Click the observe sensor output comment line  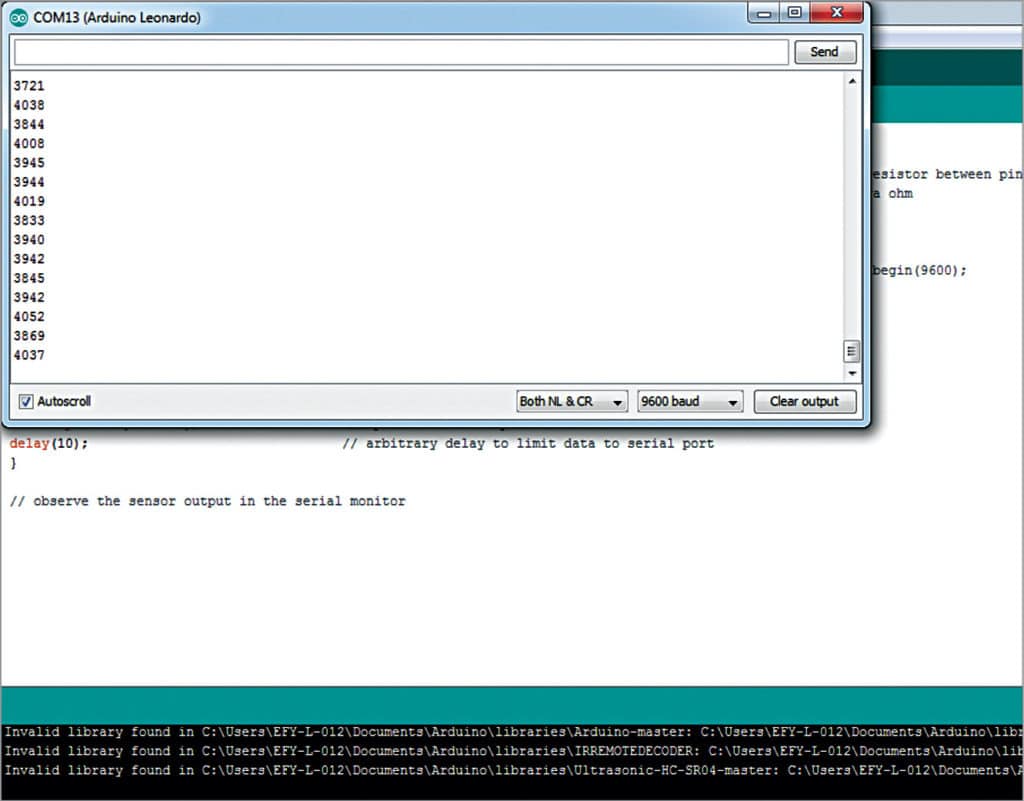coord(208,501)
